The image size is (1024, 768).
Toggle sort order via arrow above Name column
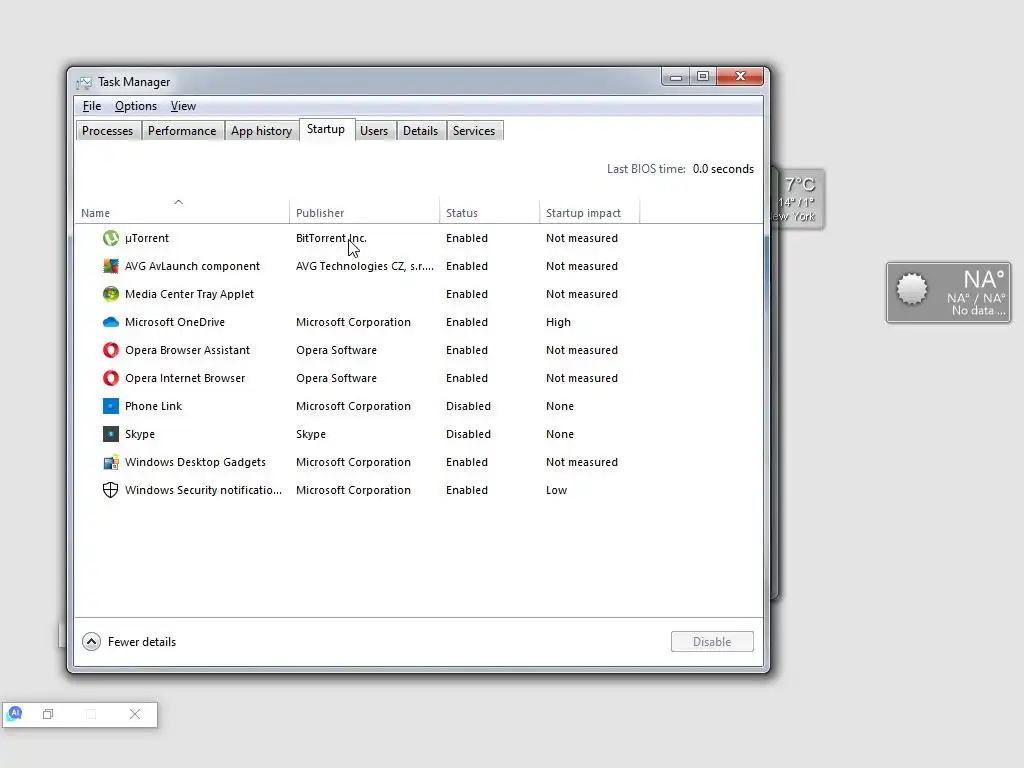(x=178, y=202)
